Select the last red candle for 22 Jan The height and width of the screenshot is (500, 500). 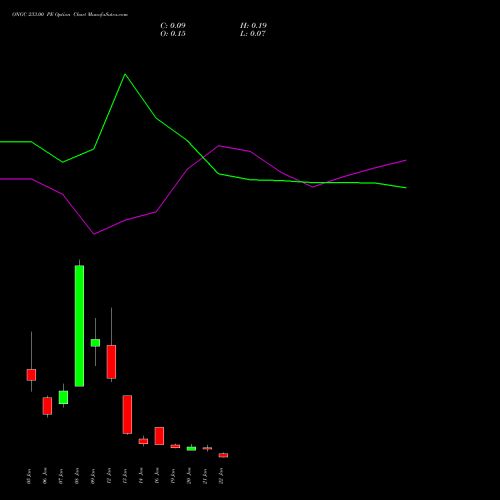pos(223,455)
